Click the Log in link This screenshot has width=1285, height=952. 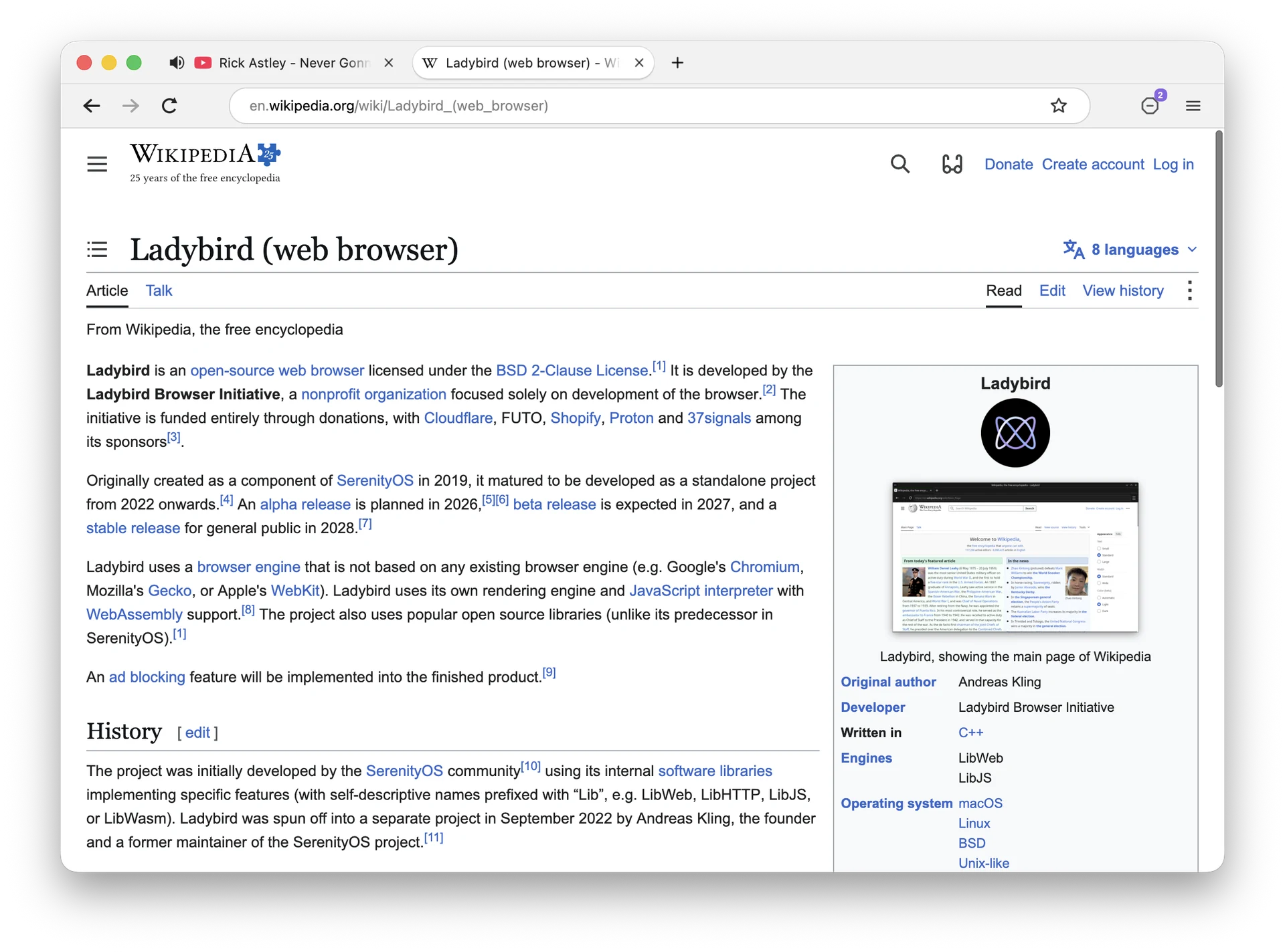(1173, 164)
